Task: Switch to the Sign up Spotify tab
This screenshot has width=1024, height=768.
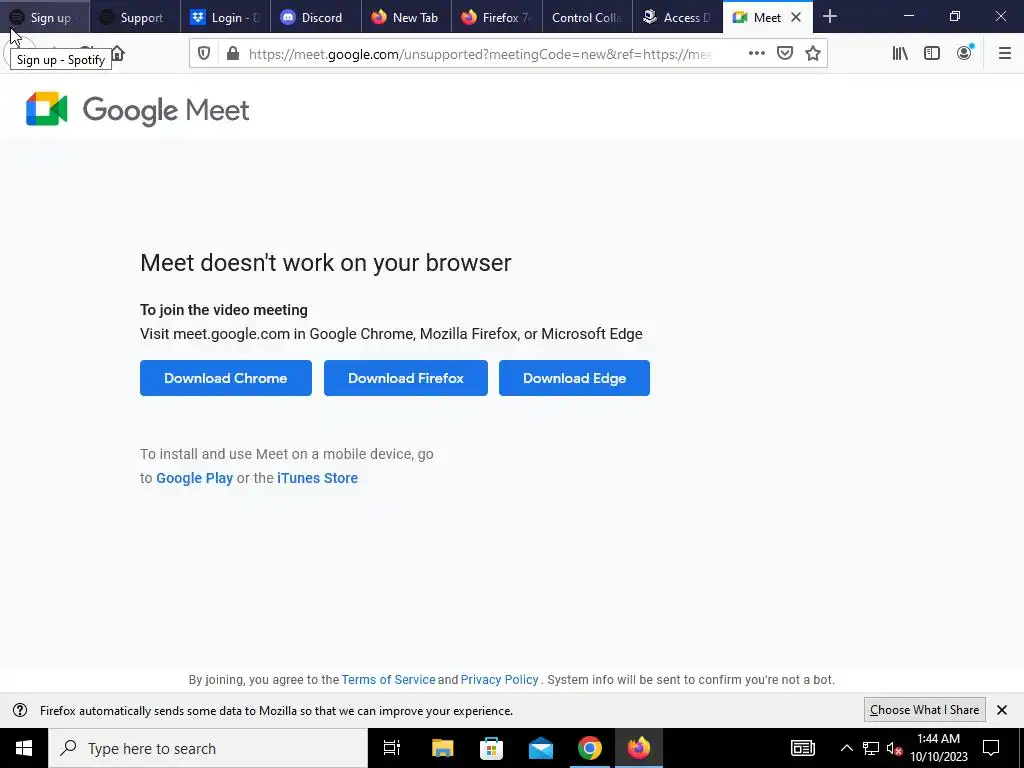Action: click(x=44, y=18)
